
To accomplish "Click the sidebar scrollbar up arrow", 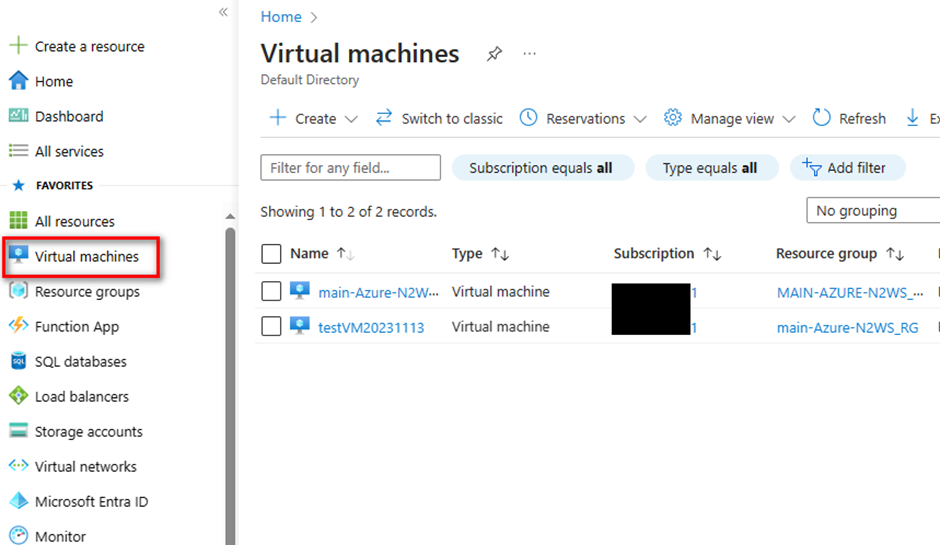I will [x=230, y=216].
